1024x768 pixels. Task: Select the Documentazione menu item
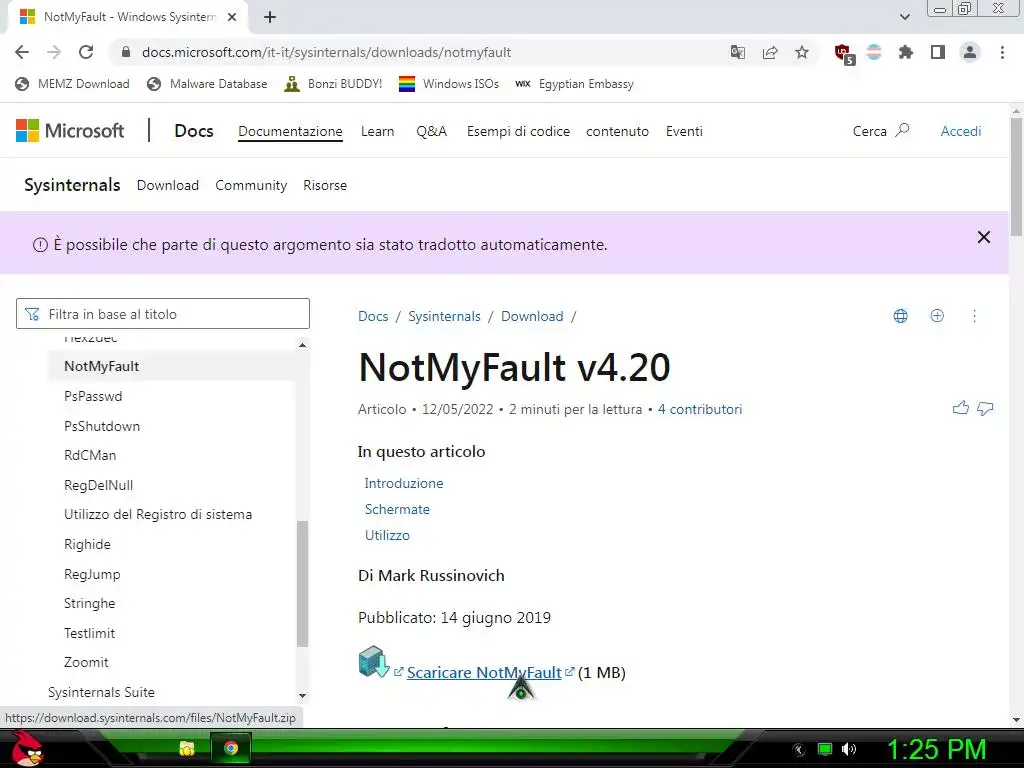(x=290, y=131)
